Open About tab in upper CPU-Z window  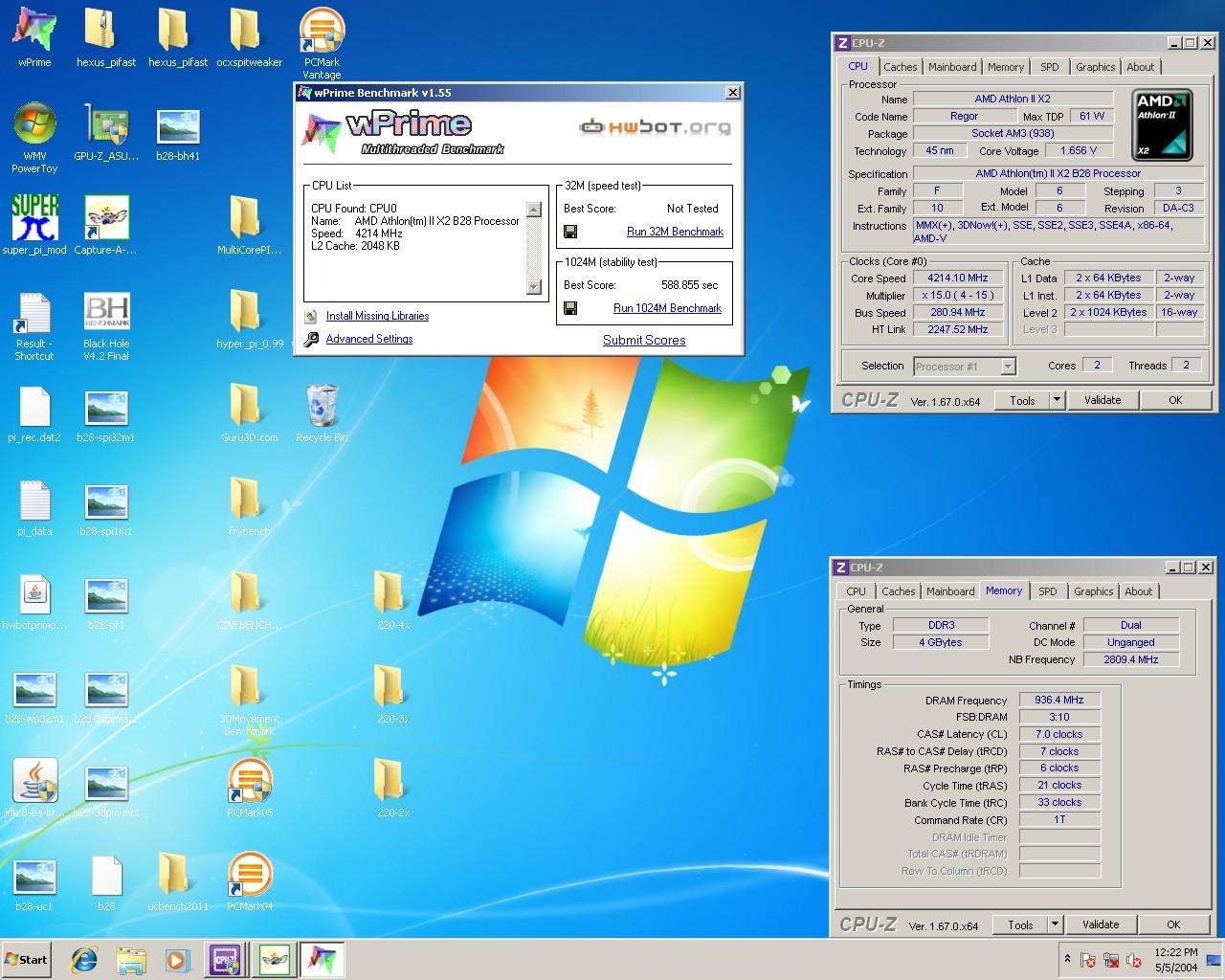tap(1140, 67)
